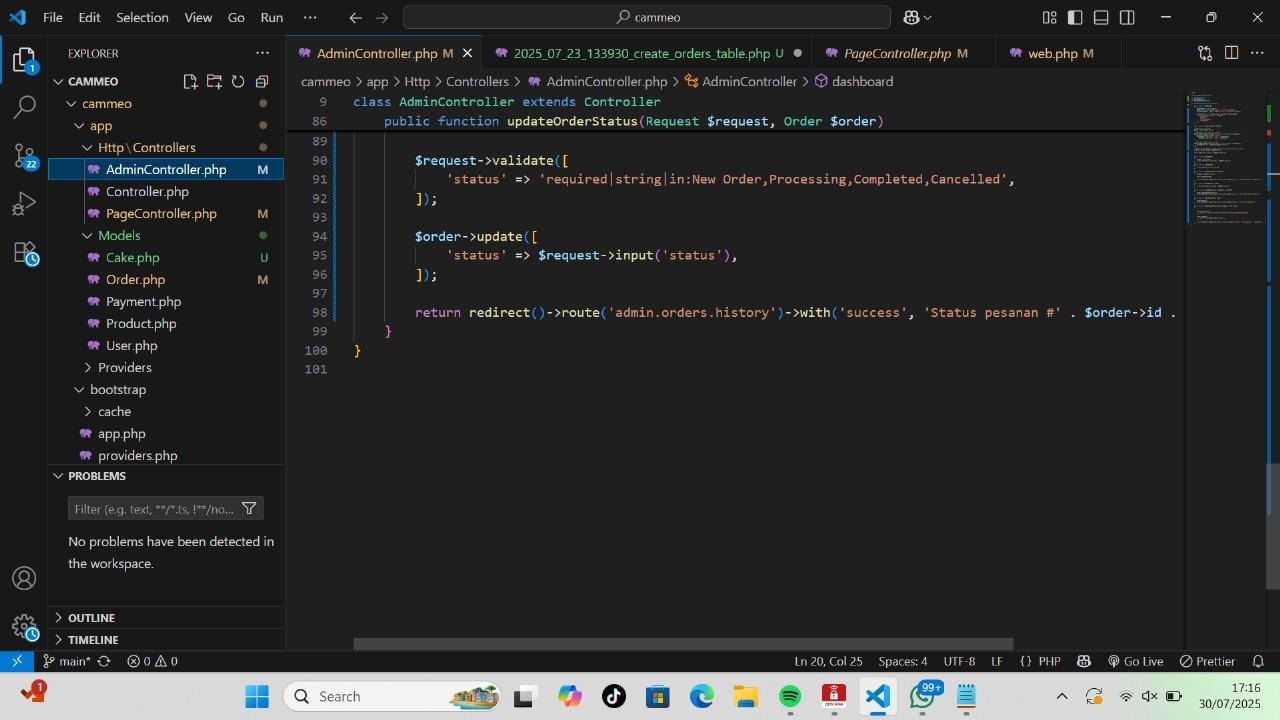This screenshot has width=1280, height=720.
Task: Open Manage gear icon in activity bar
Action: click(x=25, y=627)
